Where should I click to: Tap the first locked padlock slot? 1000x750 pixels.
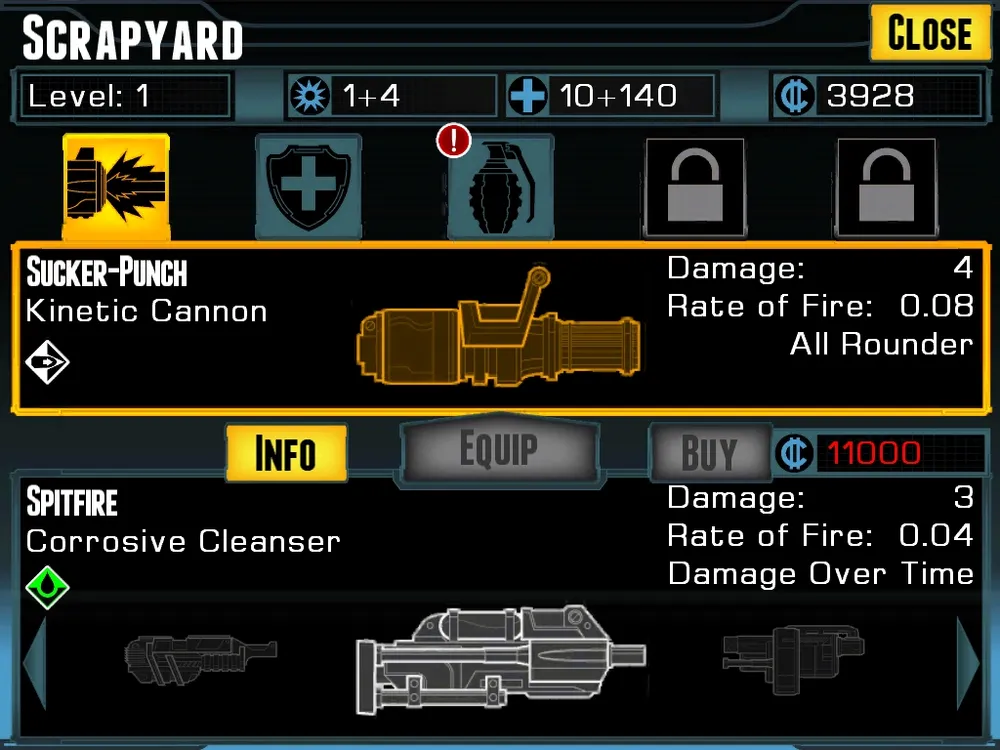[695, 188]
